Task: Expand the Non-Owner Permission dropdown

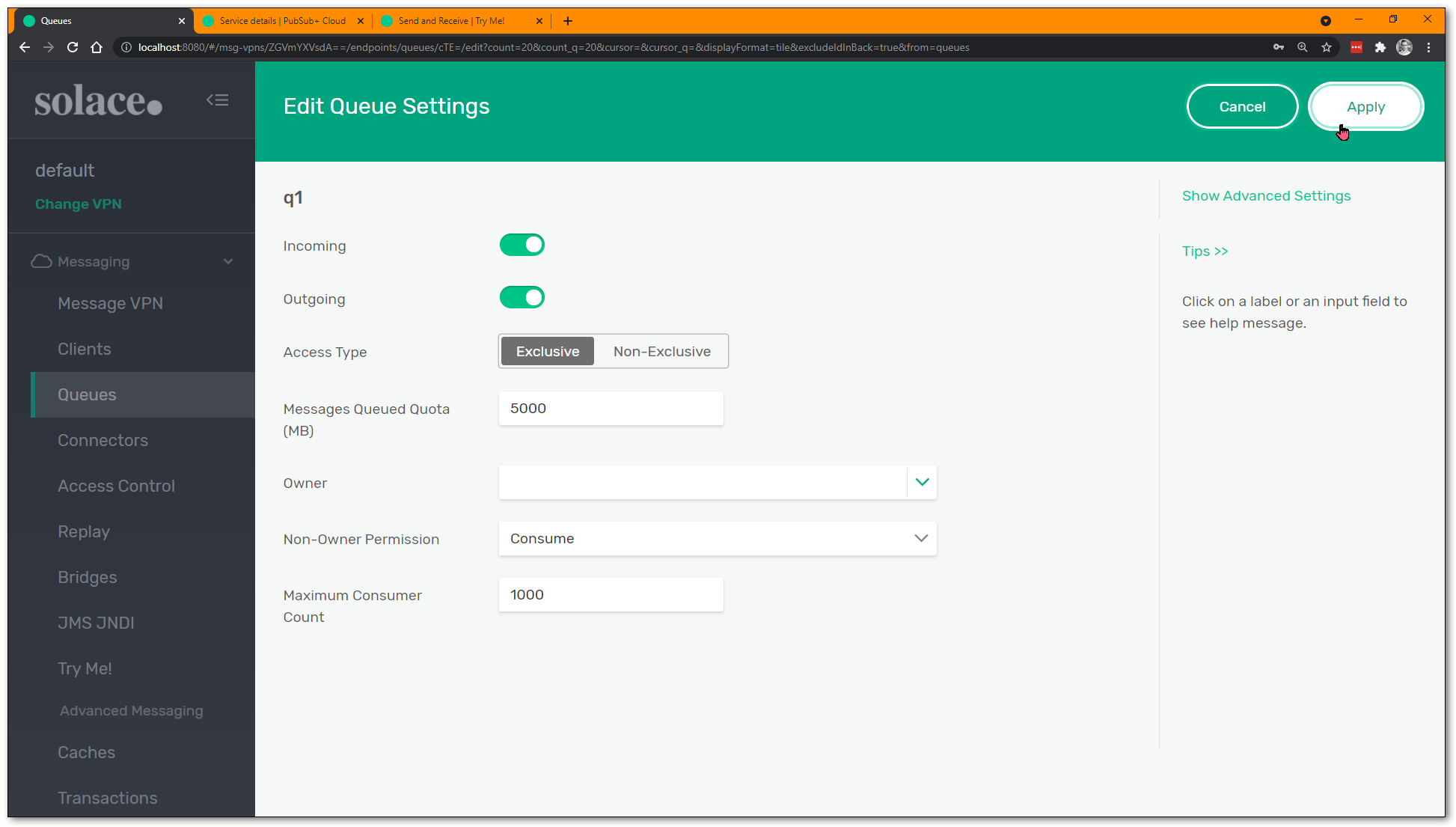Action: coord(921,538)
